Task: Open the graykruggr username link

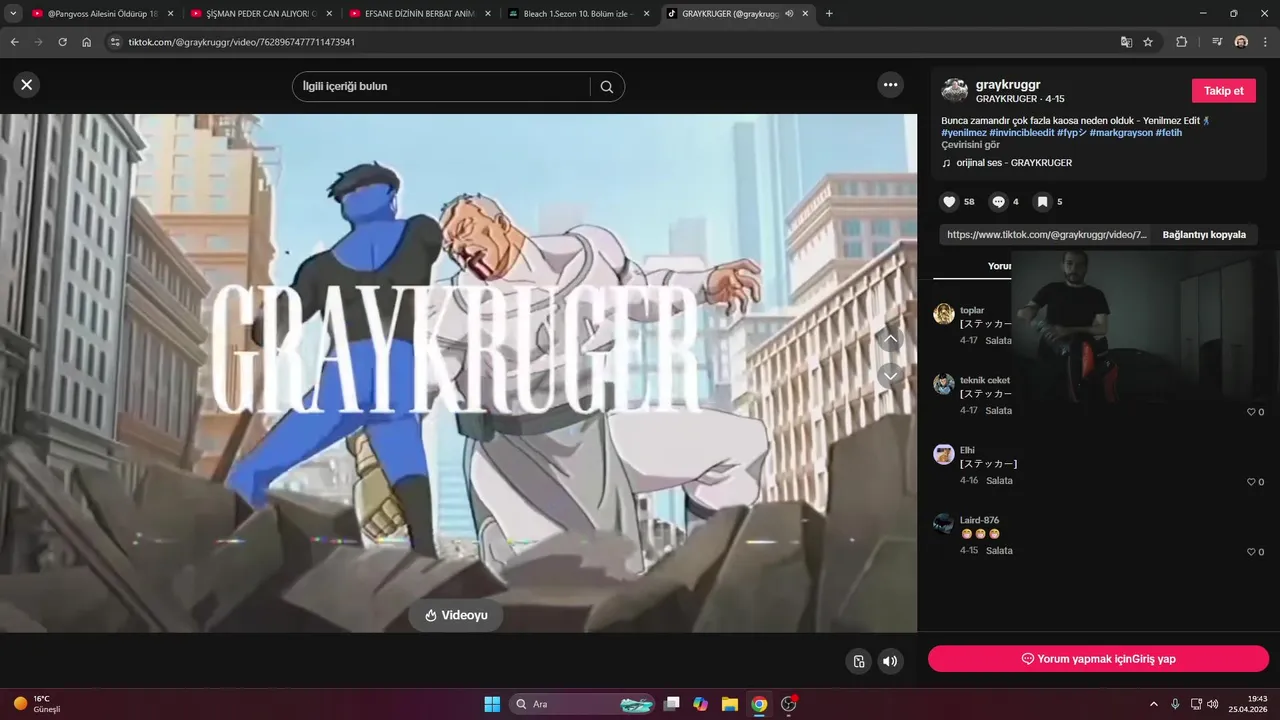Action: 1008,85
